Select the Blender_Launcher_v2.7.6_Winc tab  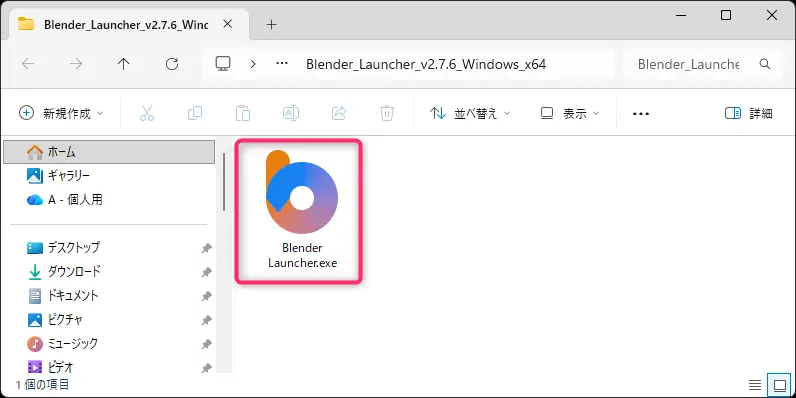126,24
